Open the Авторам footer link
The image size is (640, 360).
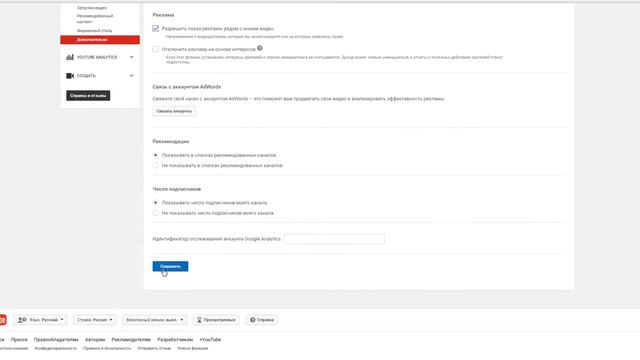tap(95, 340)
